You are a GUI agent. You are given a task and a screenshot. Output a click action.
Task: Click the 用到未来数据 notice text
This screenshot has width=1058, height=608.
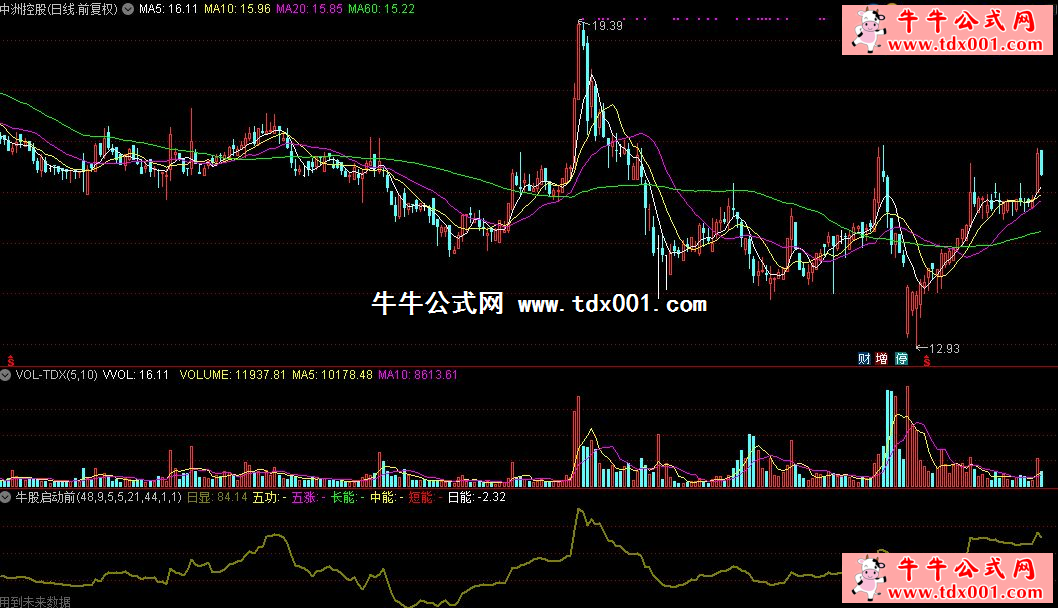(36, 601)
